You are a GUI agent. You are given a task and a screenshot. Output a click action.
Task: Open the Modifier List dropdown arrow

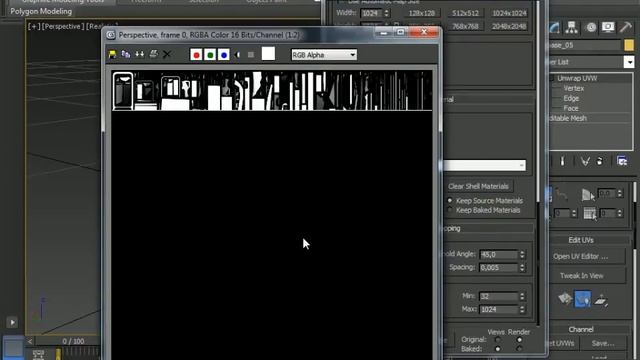click(x=629, y=62)
